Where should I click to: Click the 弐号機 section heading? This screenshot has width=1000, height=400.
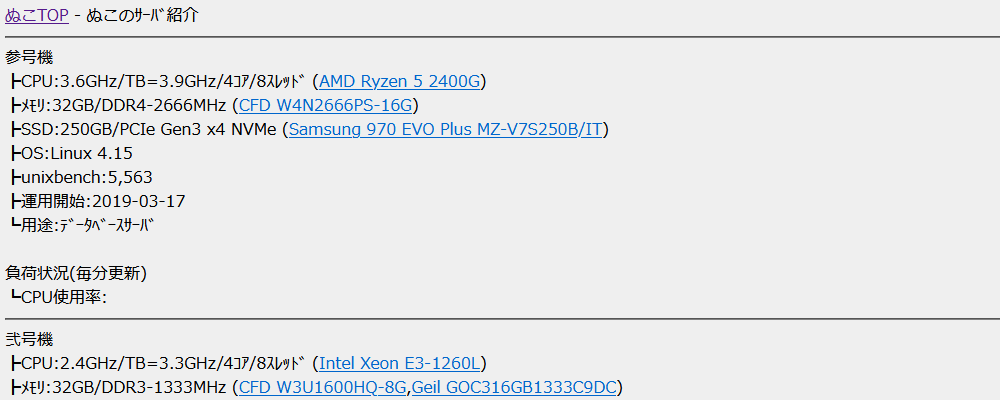tap(30, 340)
